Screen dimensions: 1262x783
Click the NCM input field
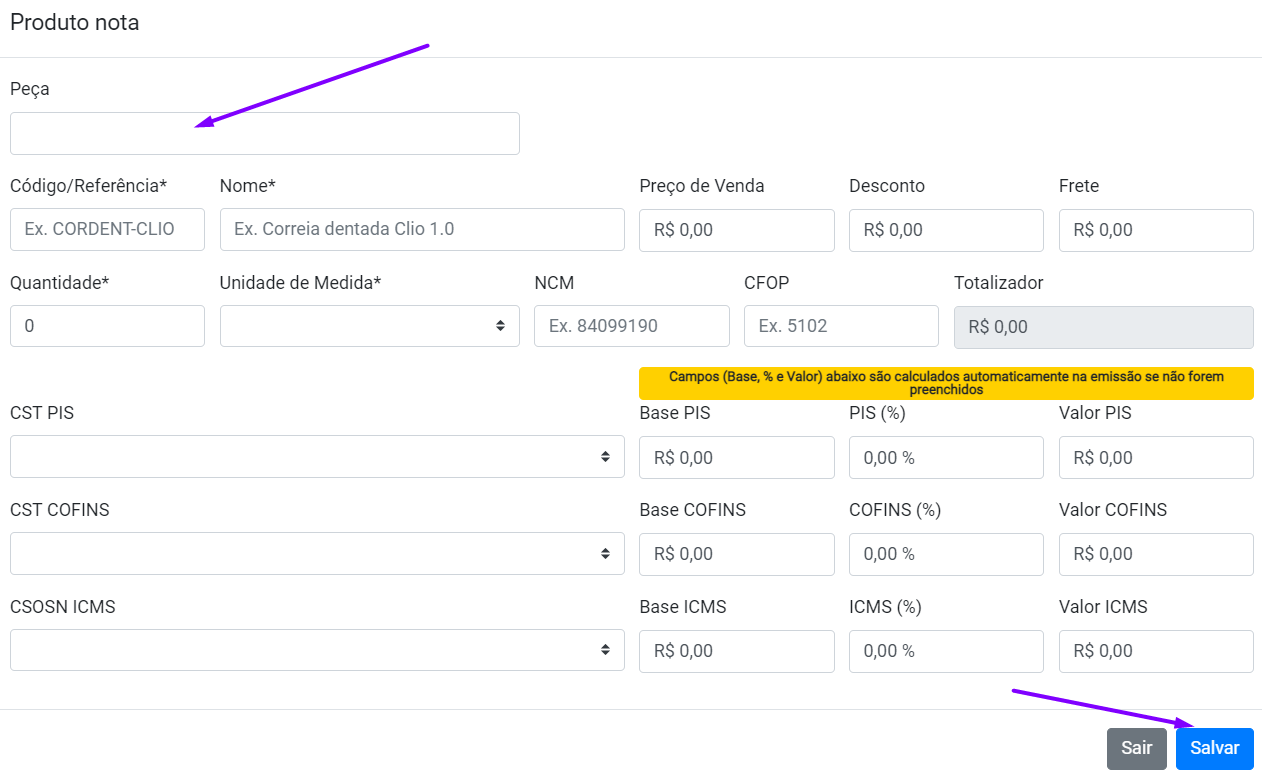[x=631, y=326]
